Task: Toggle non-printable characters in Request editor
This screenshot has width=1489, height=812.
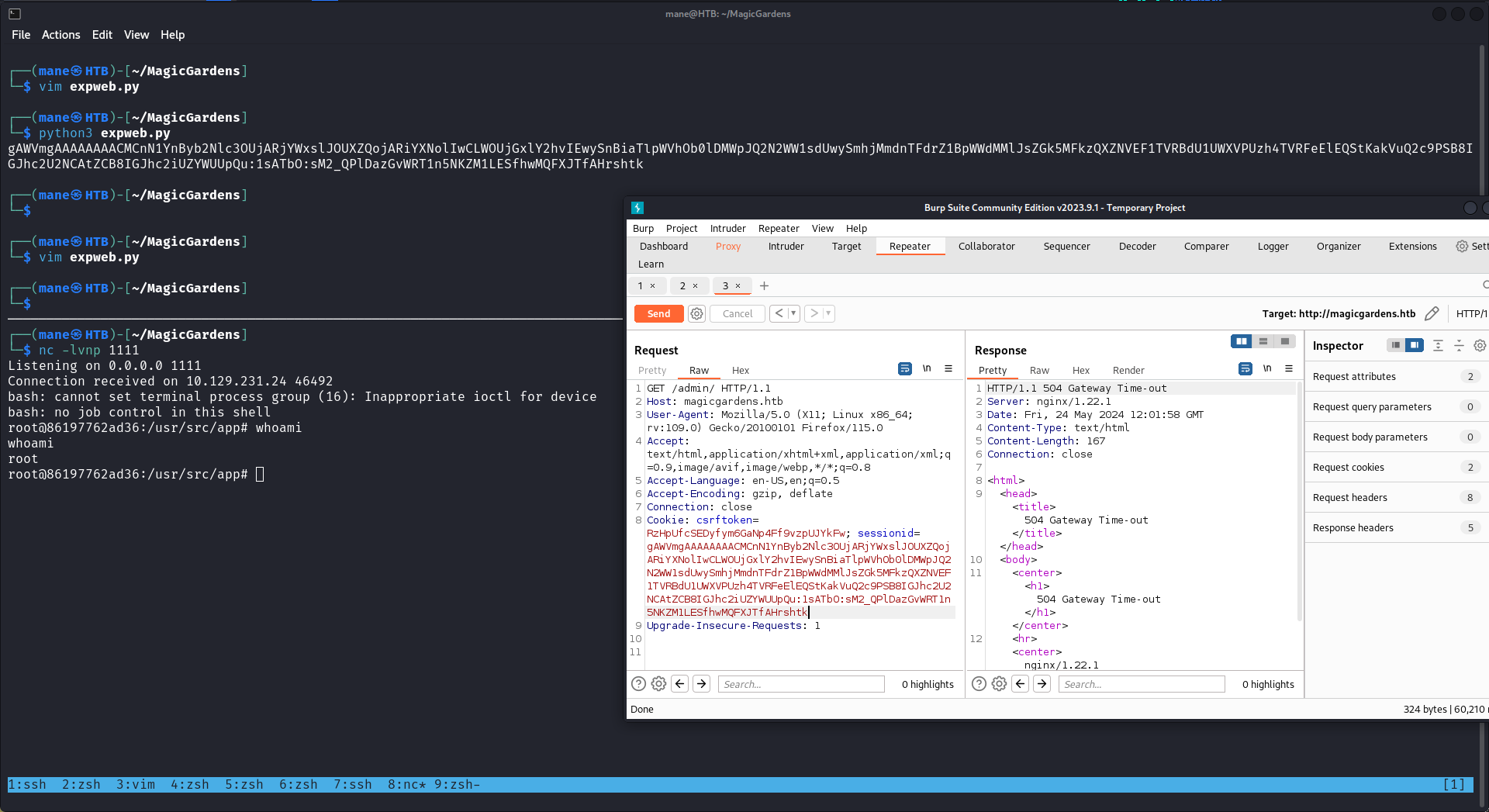Action: point(927,369)
